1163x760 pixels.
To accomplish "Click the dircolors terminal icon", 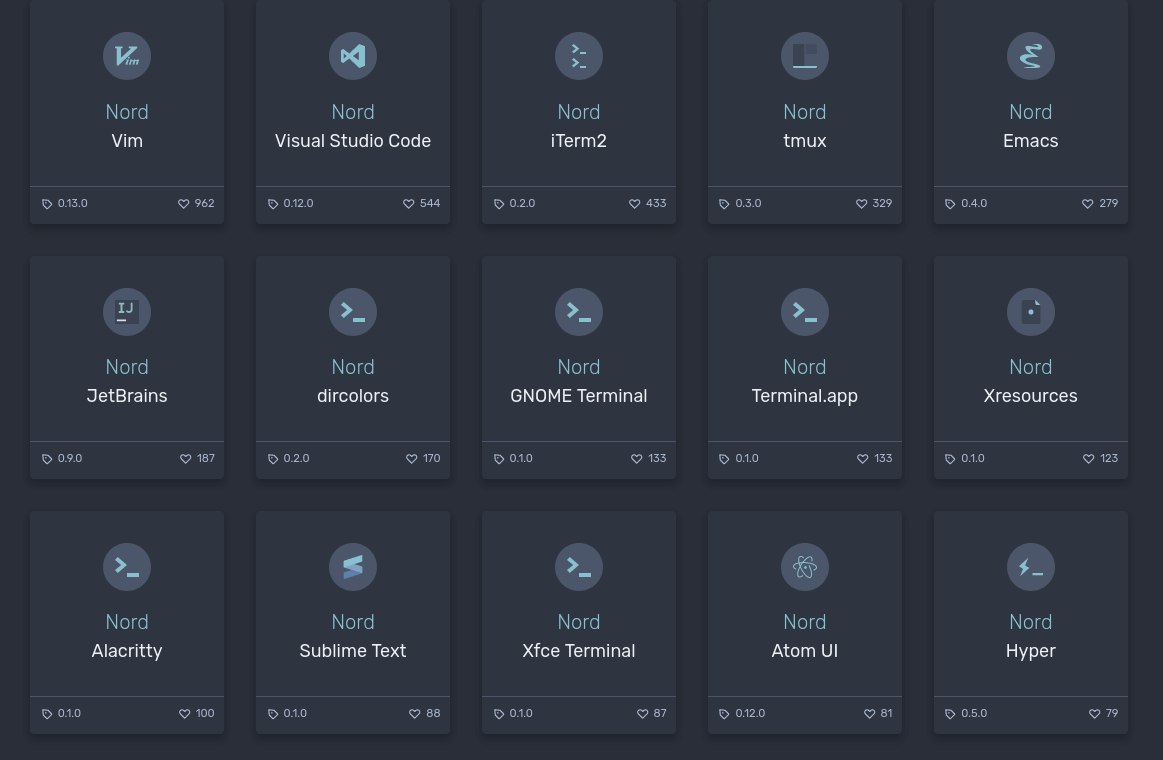I will (353, 311).
